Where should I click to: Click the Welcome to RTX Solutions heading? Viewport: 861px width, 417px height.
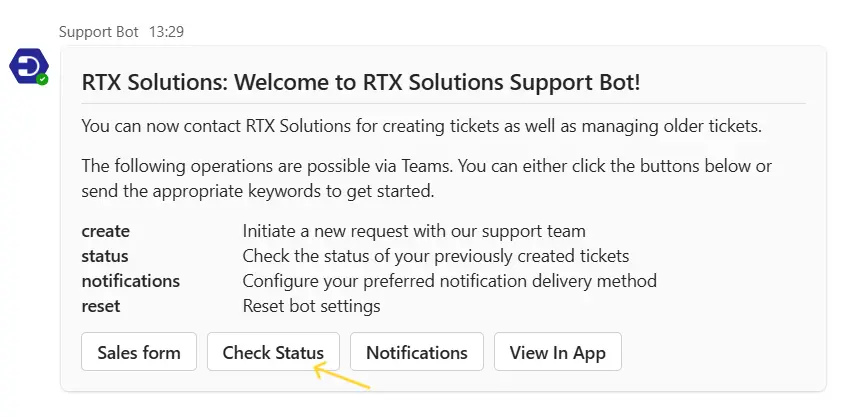pos(360,82)
